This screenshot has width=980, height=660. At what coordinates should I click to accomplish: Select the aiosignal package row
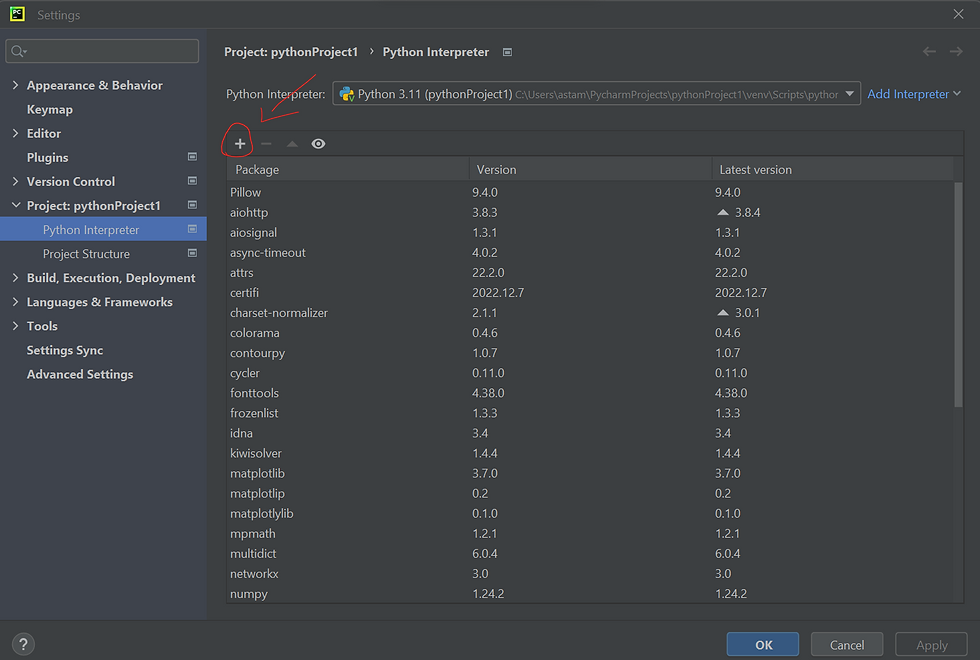point(591,232)
